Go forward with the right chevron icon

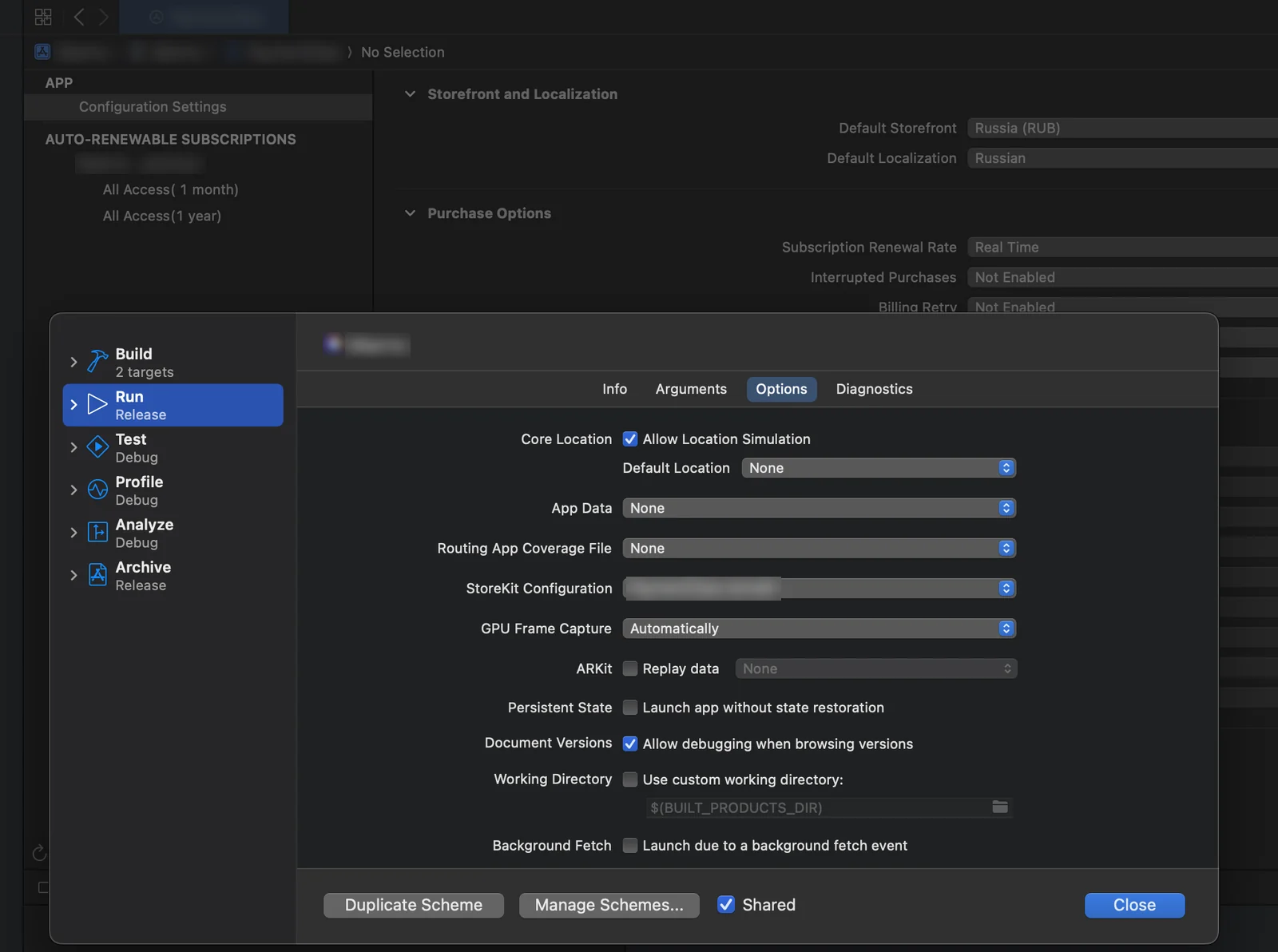pos(103,17)
